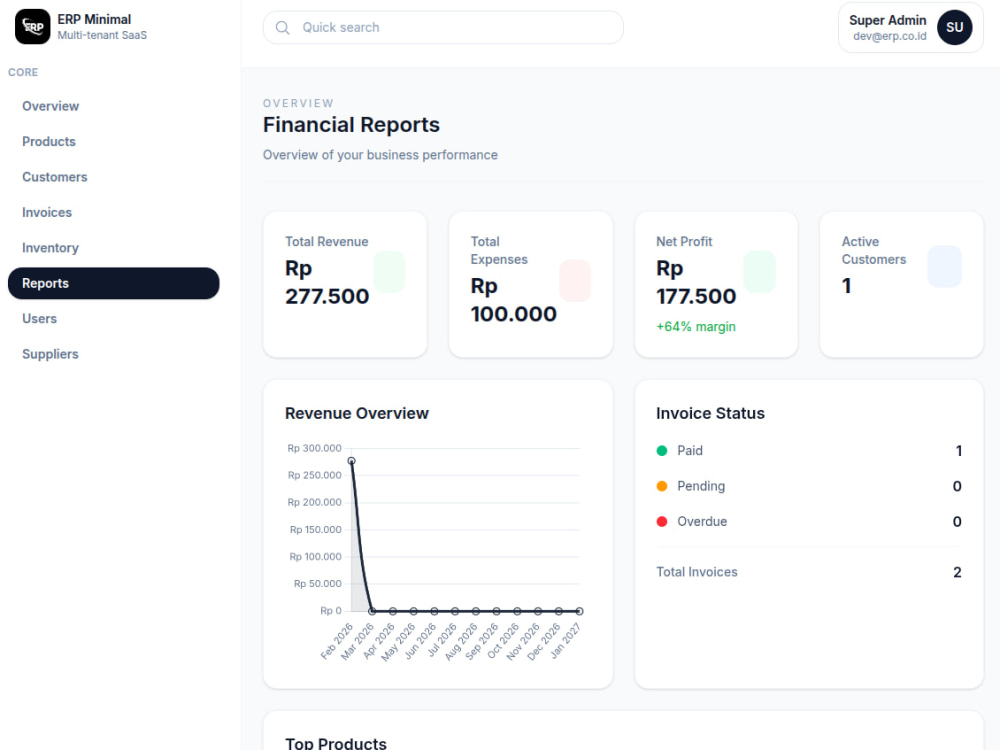Viewport: 1000px width, 750px height.
Task: Click the CORE sidebar section label
Action: [23, 73]
